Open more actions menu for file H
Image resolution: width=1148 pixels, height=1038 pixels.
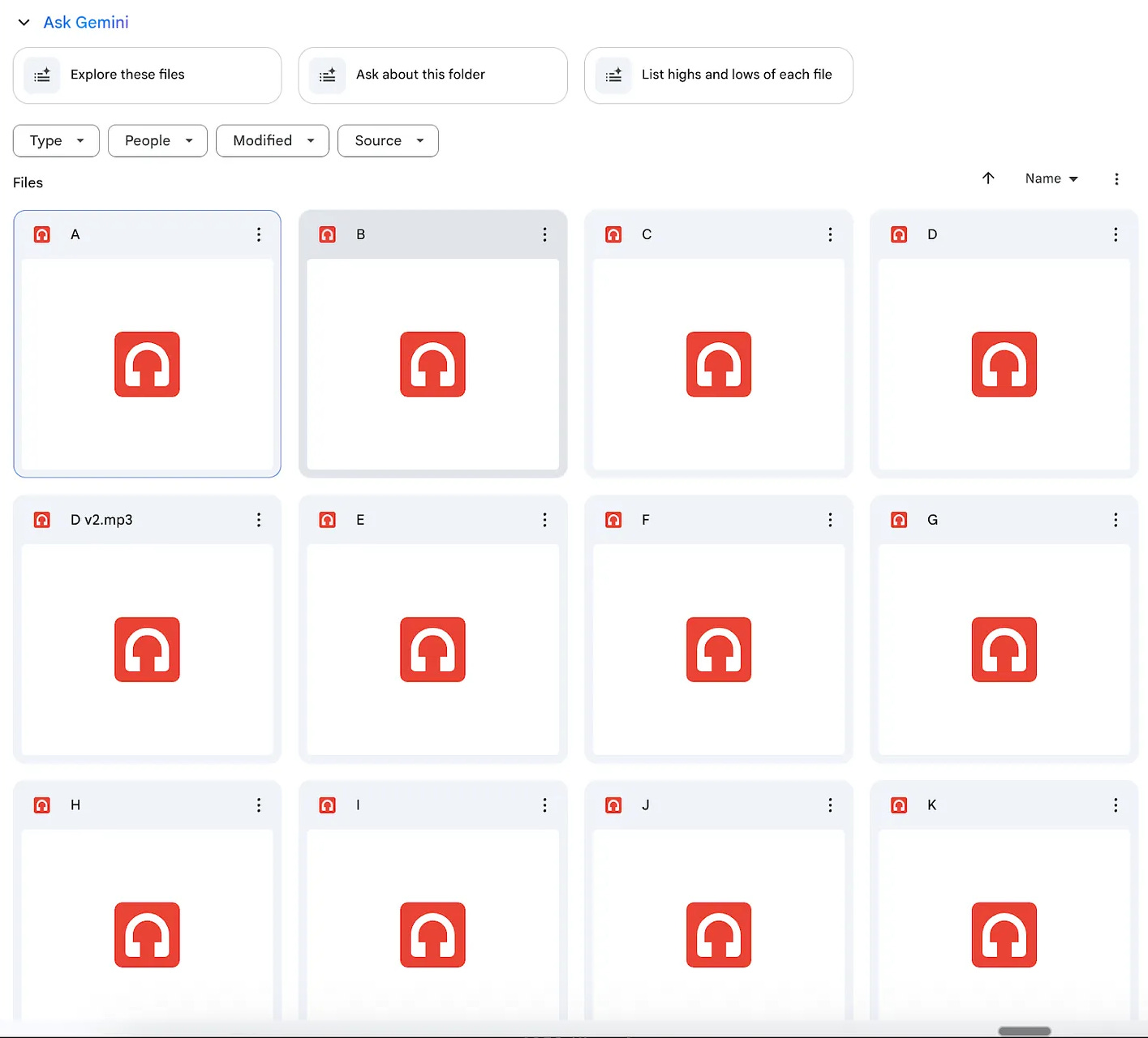[259, 805]
